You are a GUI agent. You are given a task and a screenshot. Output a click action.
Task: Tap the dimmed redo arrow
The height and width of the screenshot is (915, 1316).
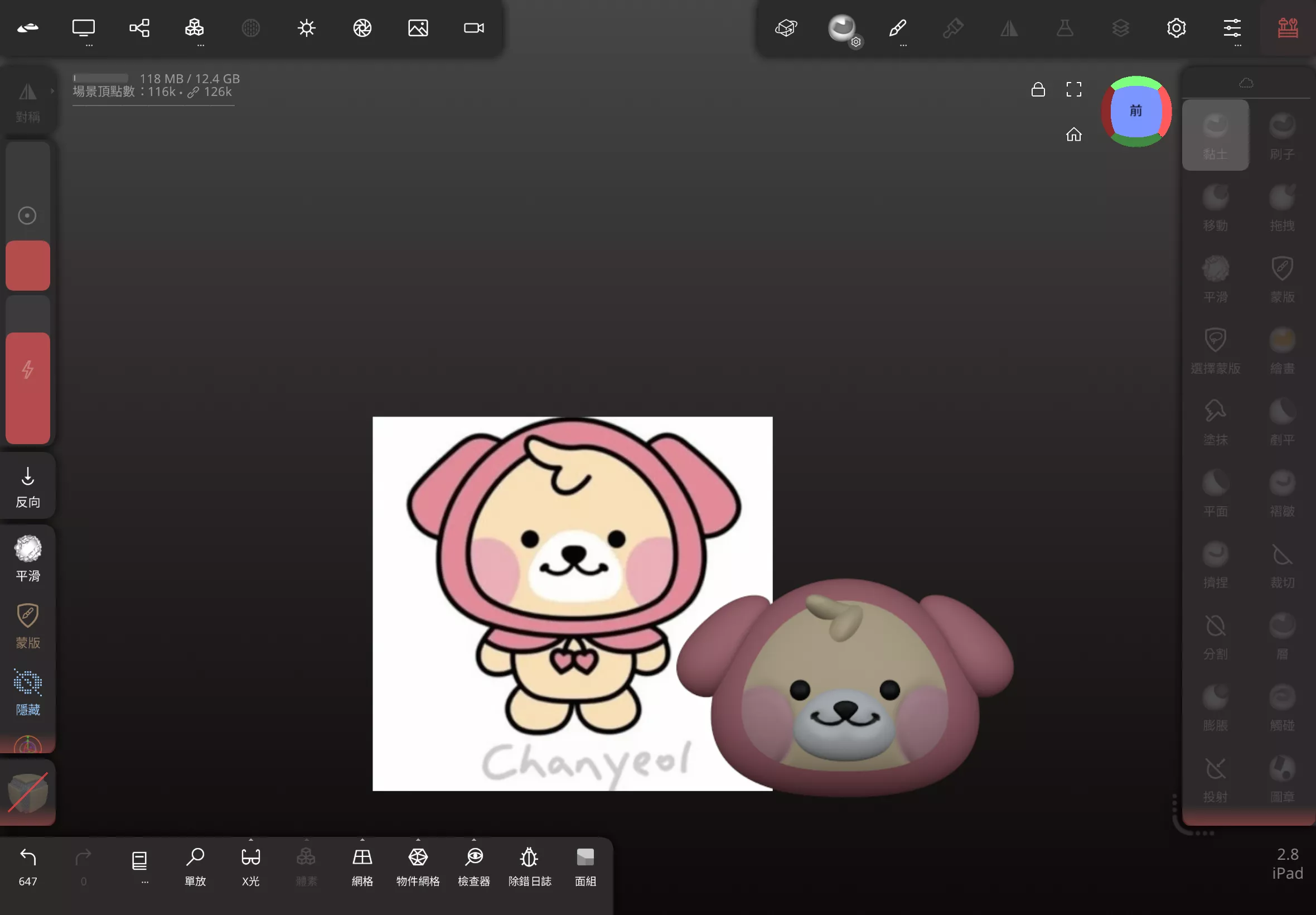tap(84, 856)
